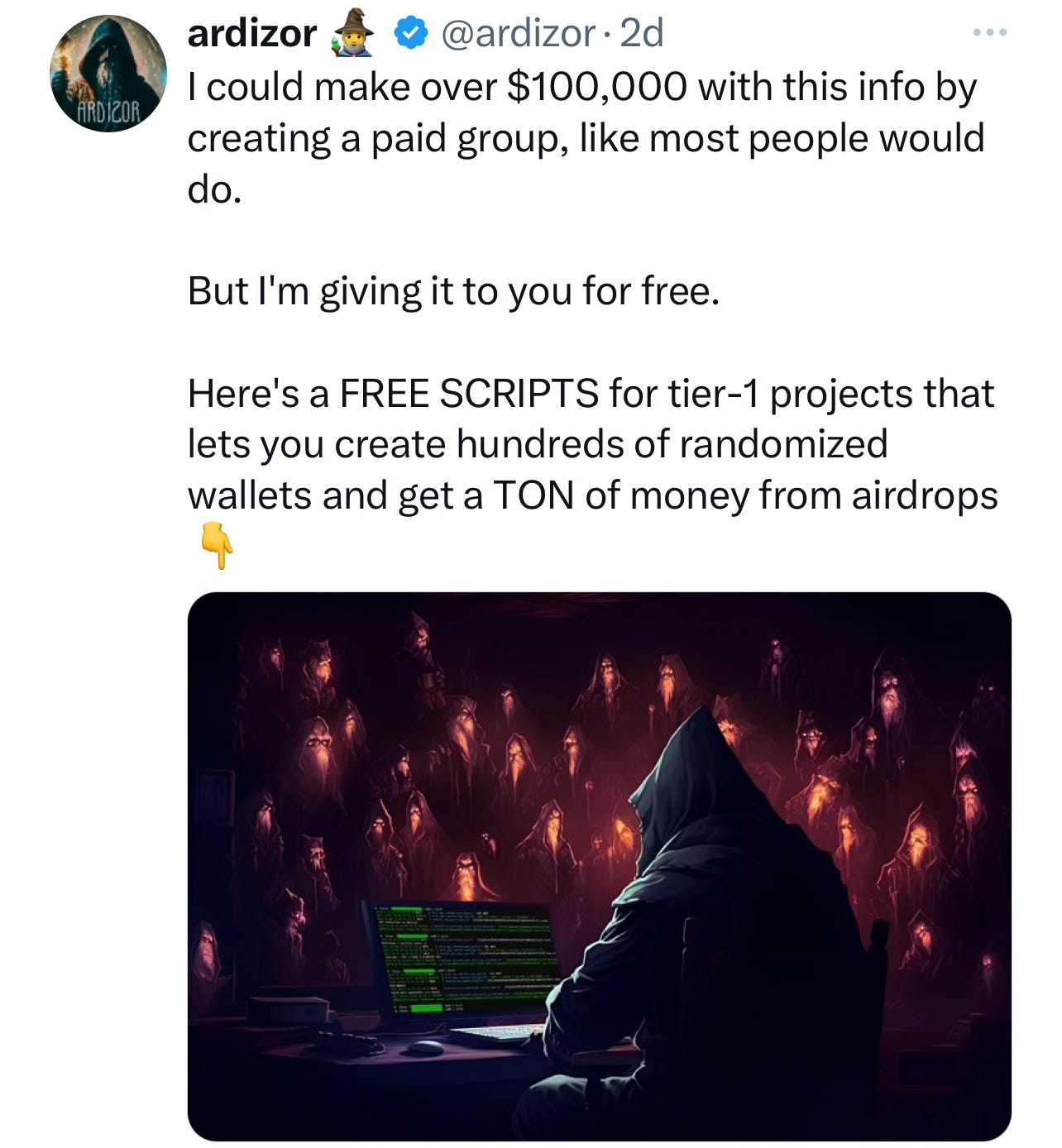The width and height of the screenshot is (1062, 1148).
Task: Click the wizard emoji beside ardizor name
Action: point(352,35)
